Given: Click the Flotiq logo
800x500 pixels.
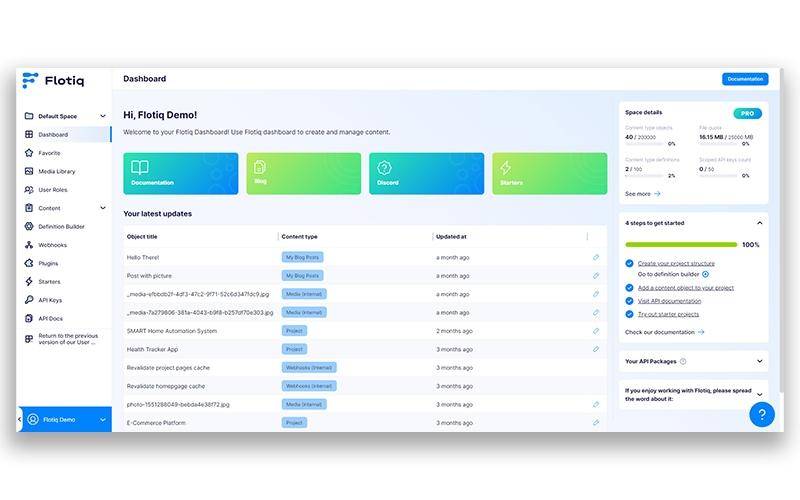Looking at the screenshot, I should (x=53, y=80).
